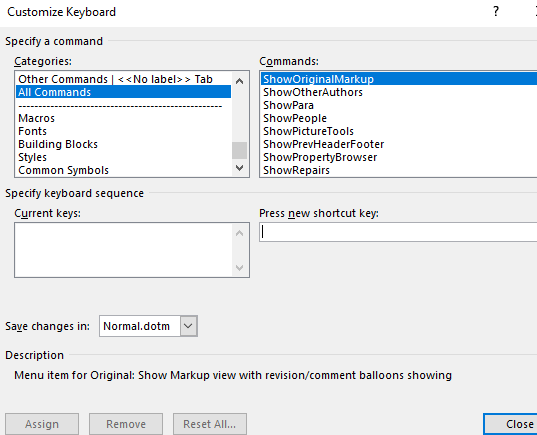Choose the Macros category

tap(123, 118)
